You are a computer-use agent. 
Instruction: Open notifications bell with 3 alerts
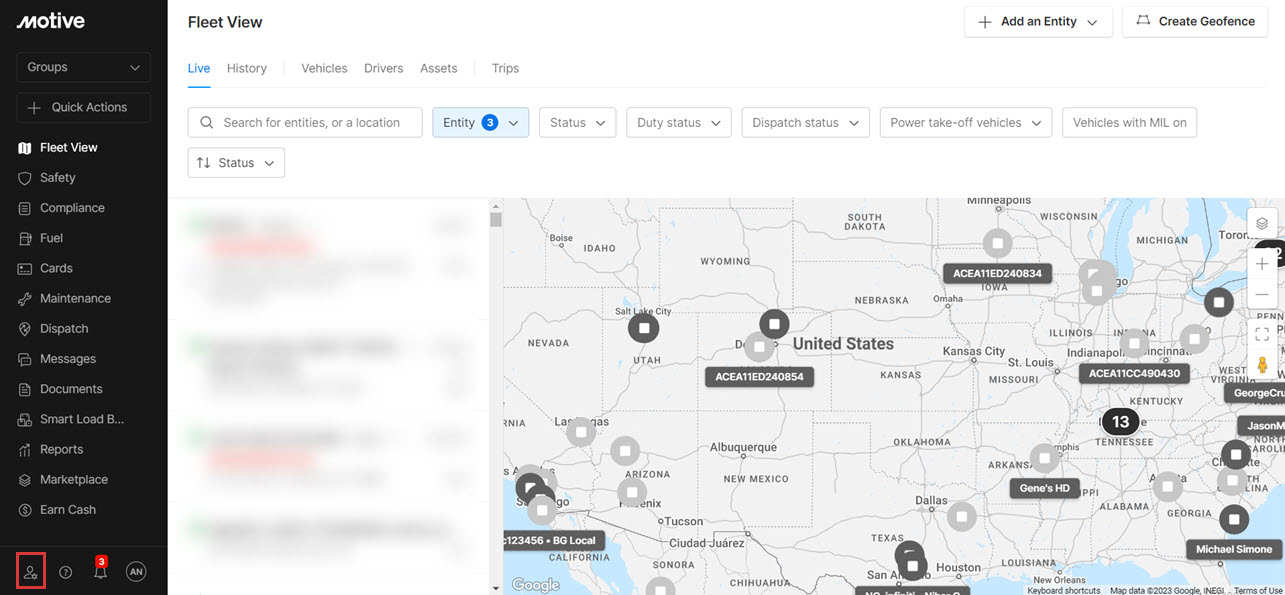(x=100, y=572)
